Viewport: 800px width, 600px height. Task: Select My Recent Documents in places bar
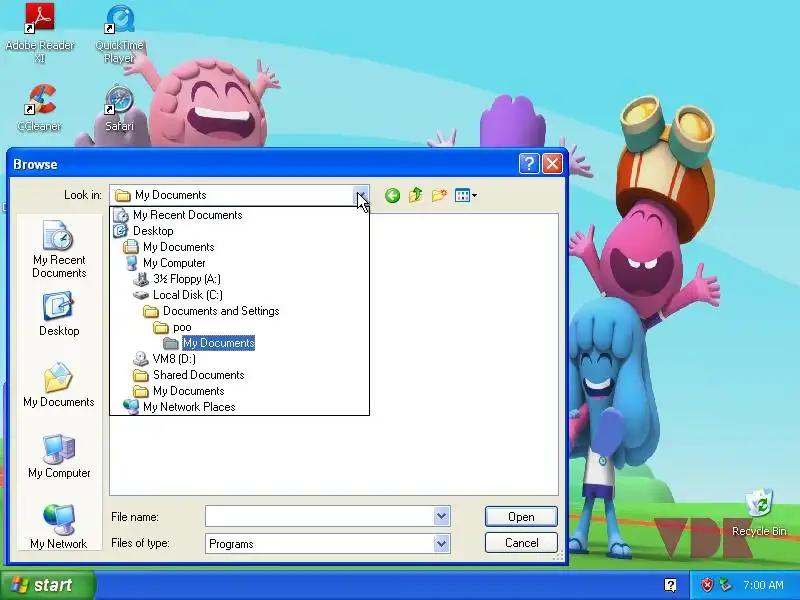59,249
